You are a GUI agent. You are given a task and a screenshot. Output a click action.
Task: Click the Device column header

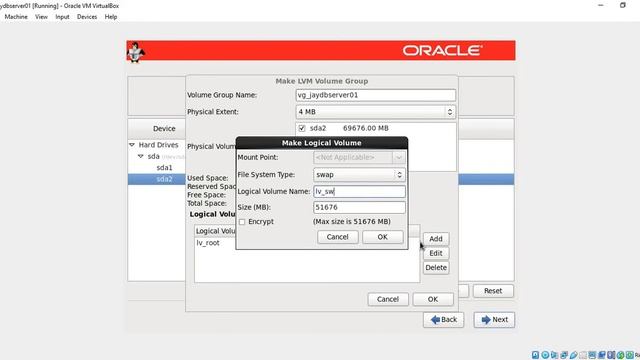[164, 129]
